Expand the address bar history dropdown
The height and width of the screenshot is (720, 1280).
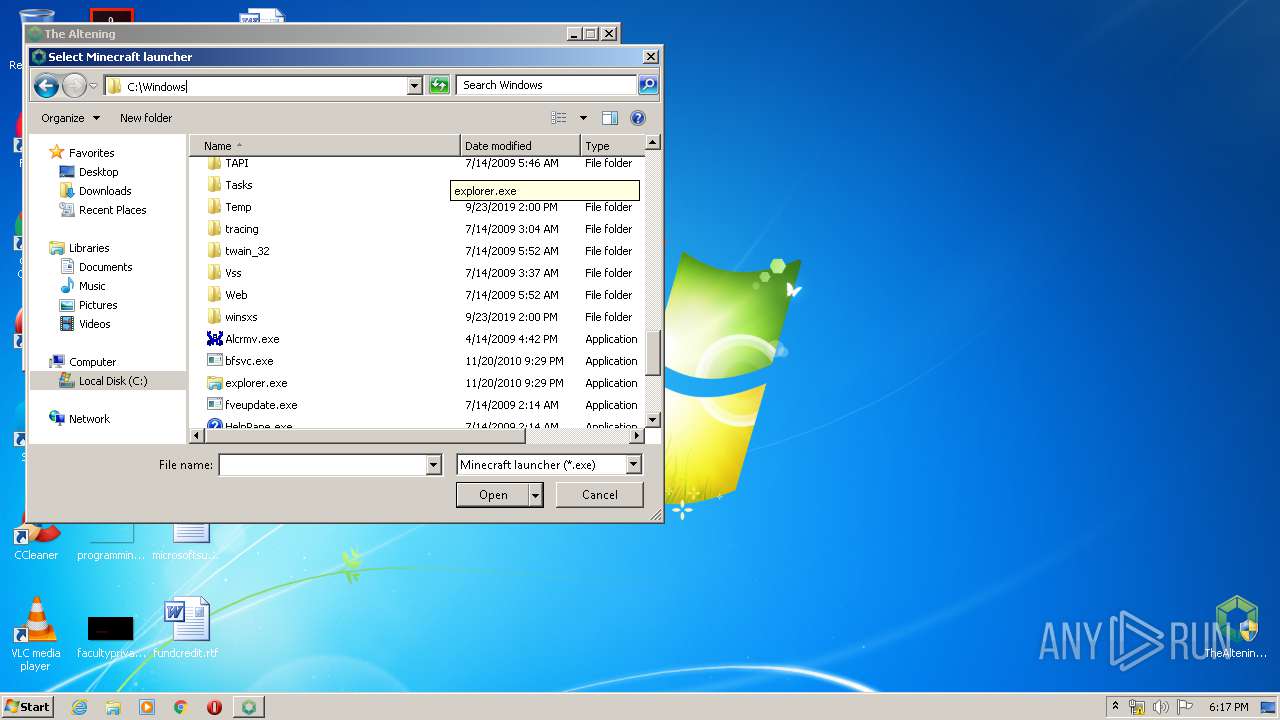(414, 86)
